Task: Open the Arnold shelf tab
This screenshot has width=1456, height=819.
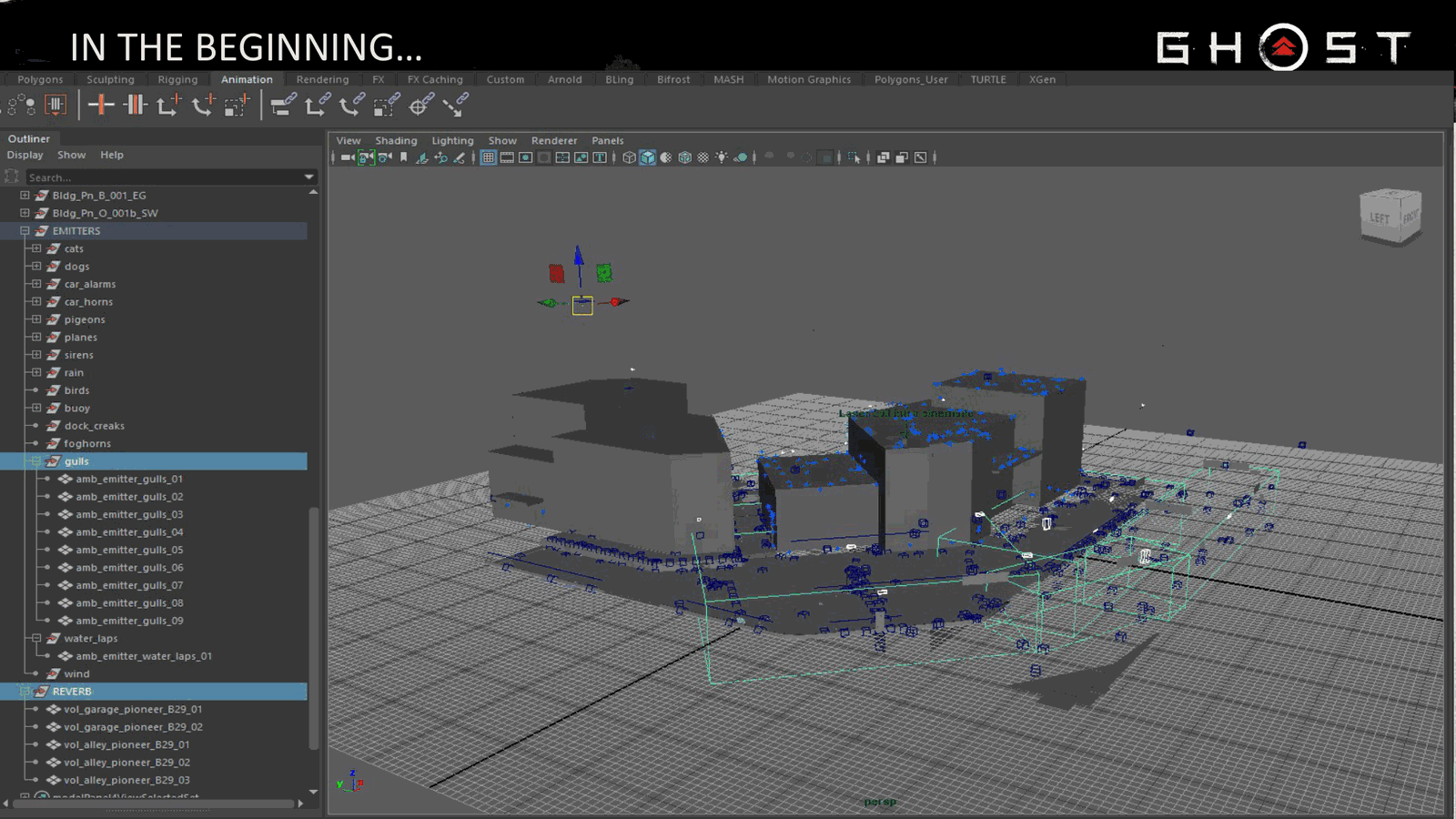Action: pyautogui.click(x=564, y=80)
